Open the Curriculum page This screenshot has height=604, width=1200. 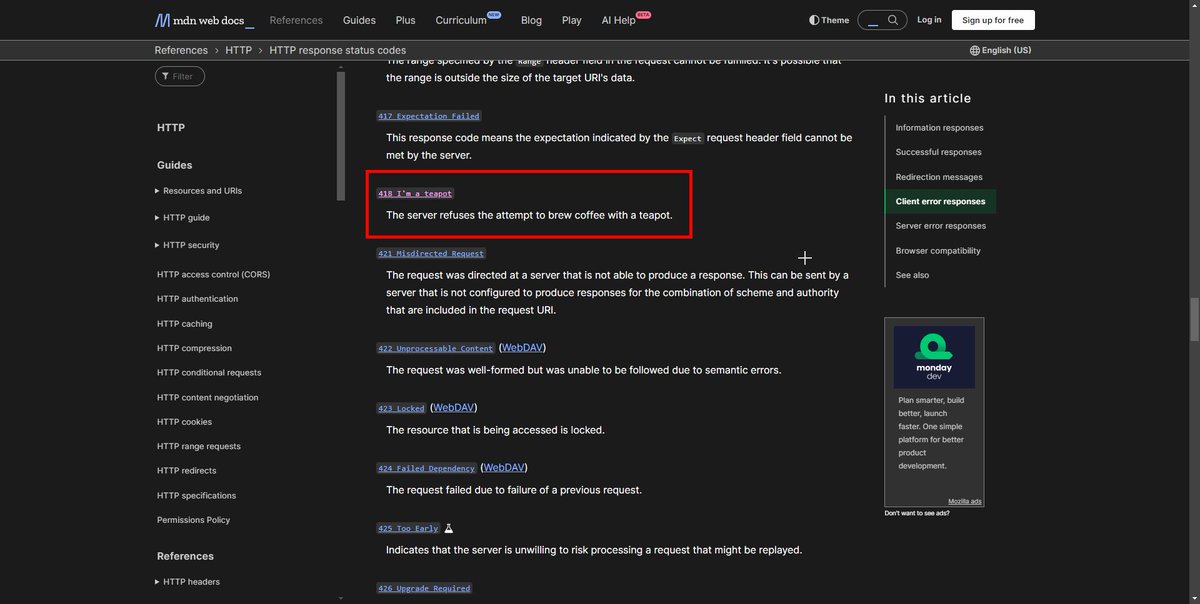461,20
